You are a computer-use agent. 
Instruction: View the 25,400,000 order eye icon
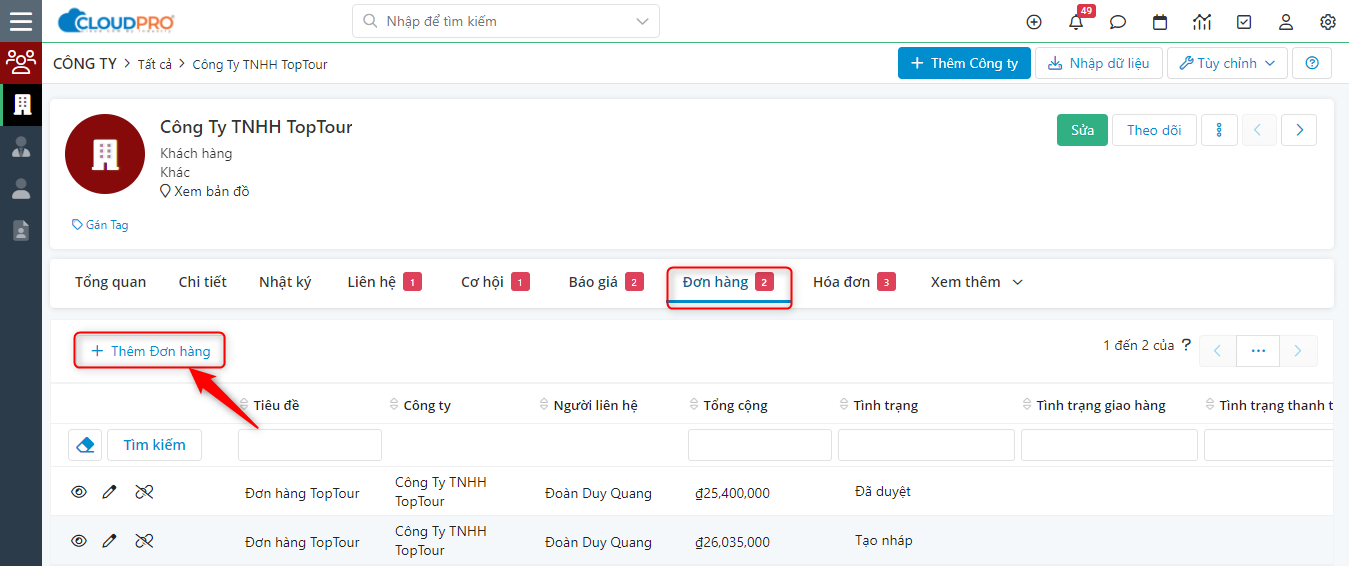pyautogui.click(x=79, y=492)
